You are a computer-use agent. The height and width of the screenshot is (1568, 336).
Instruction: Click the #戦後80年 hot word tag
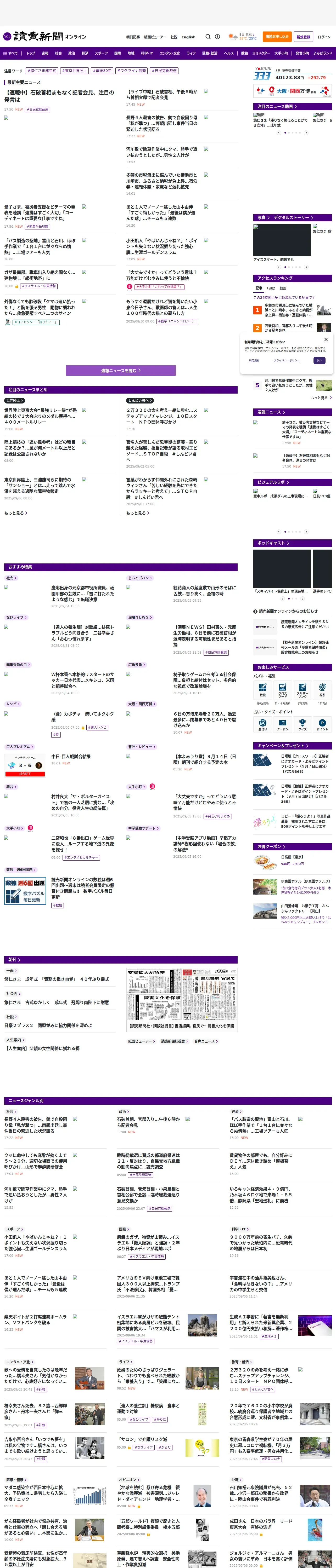[x=102, y=71]
